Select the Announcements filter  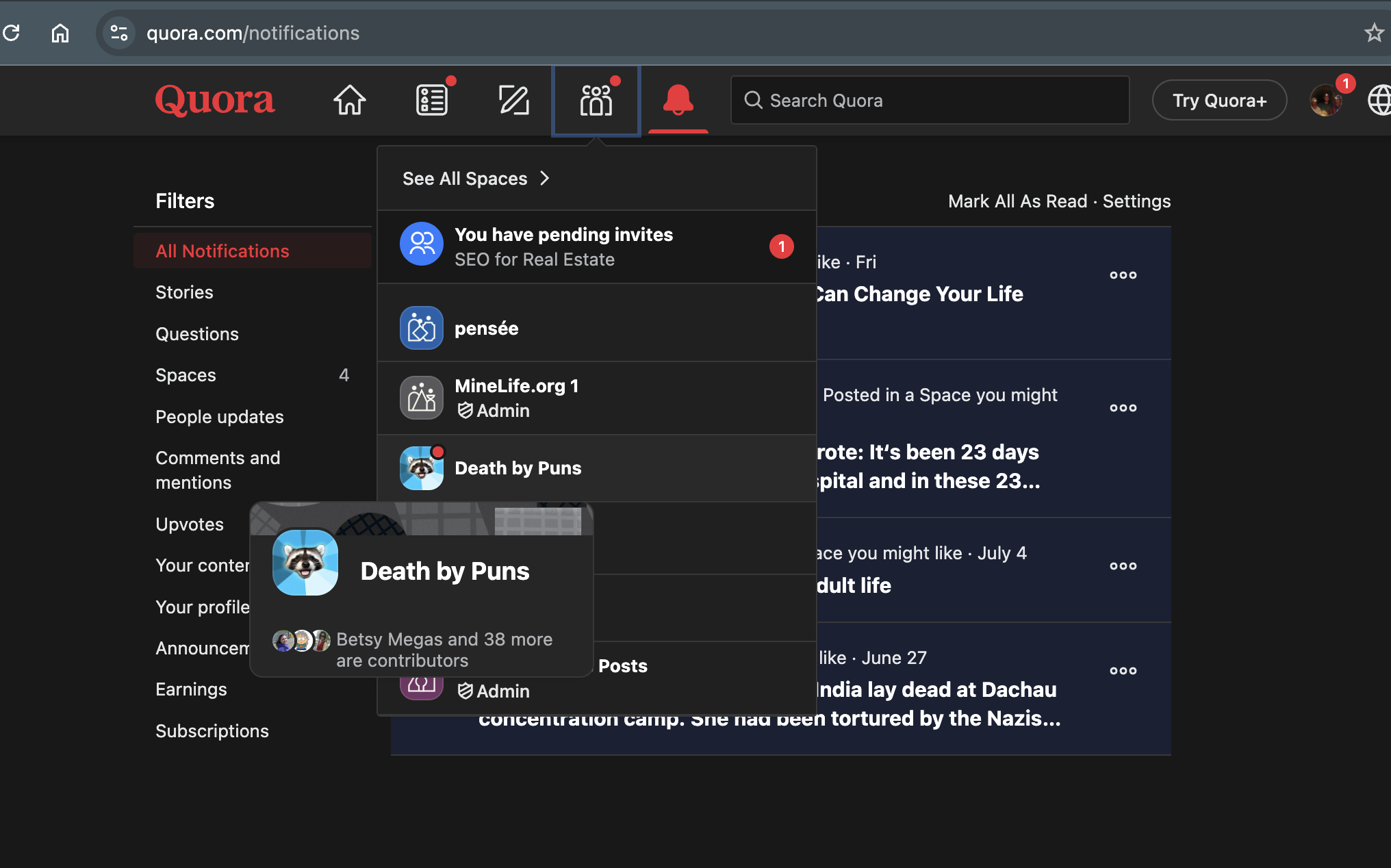202,648
